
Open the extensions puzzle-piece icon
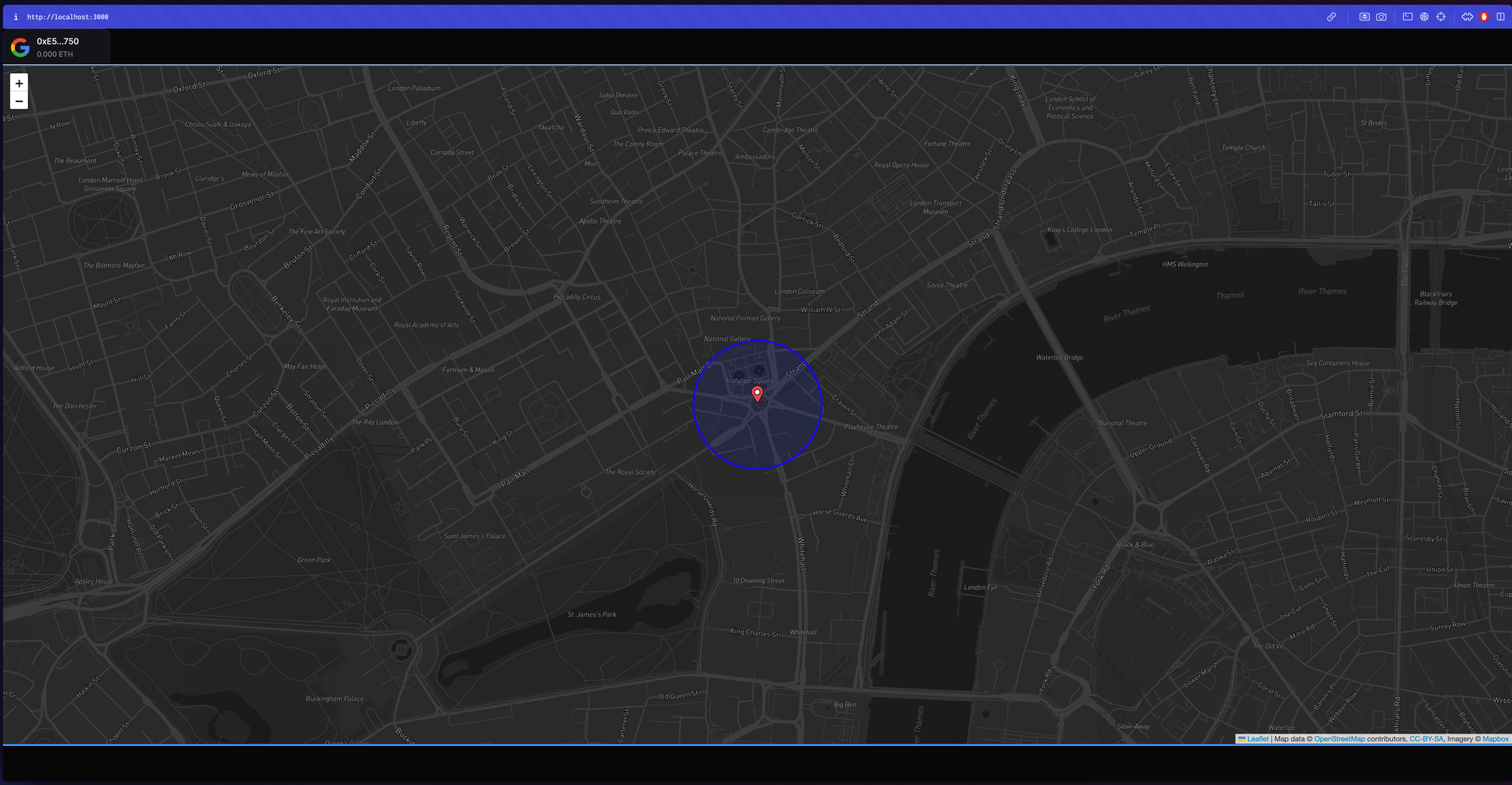point(1469,16)
